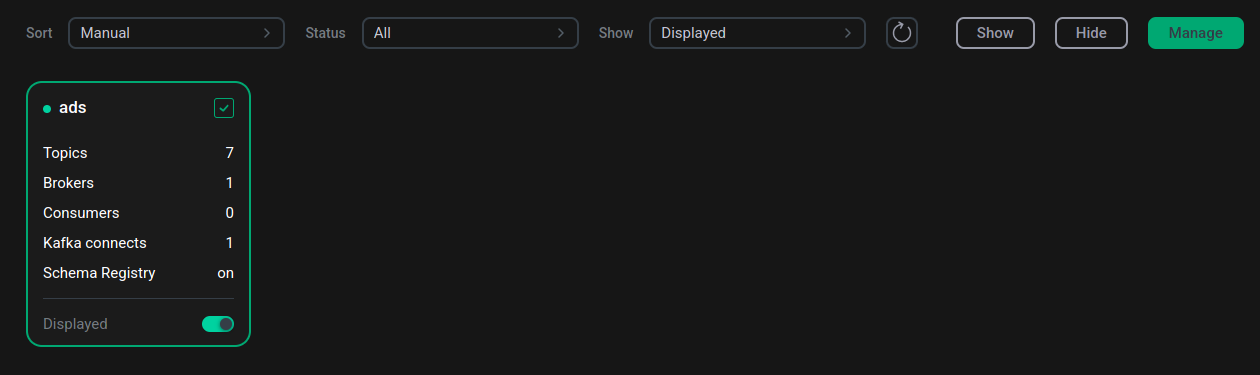Click the Displayed label in the card footer
This screenshot has width=1260, height=375.
75,324
